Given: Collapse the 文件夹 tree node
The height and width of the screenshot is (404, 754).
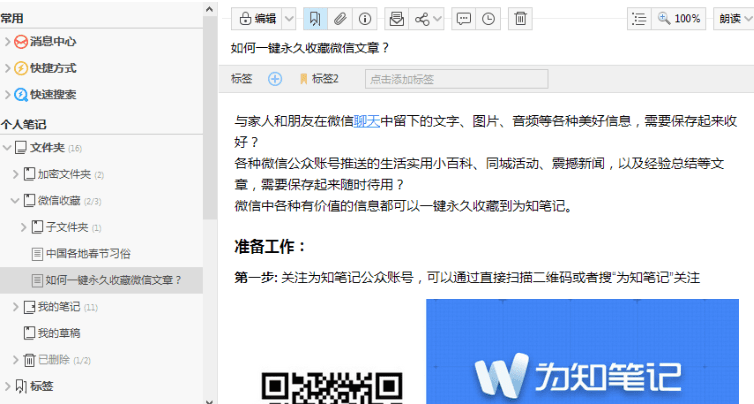Looking at the screenshot, I should pos(7,148).
